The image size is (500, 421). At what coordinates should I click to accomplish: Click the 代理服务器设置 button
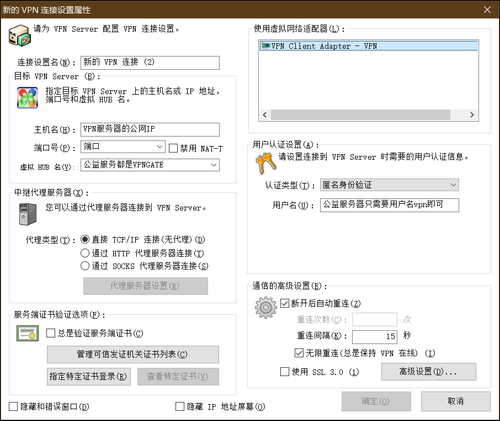coord(145,286)
